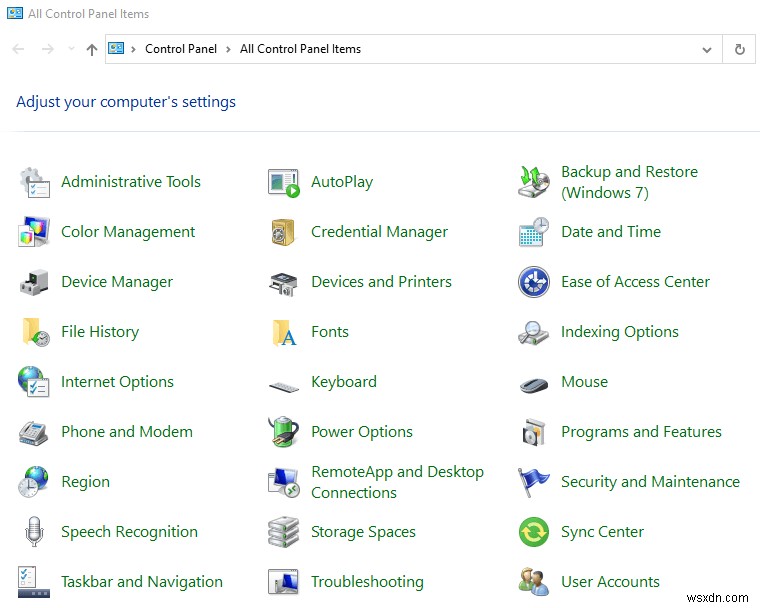Open the Fonts folder icon

[x=285, y=333]
